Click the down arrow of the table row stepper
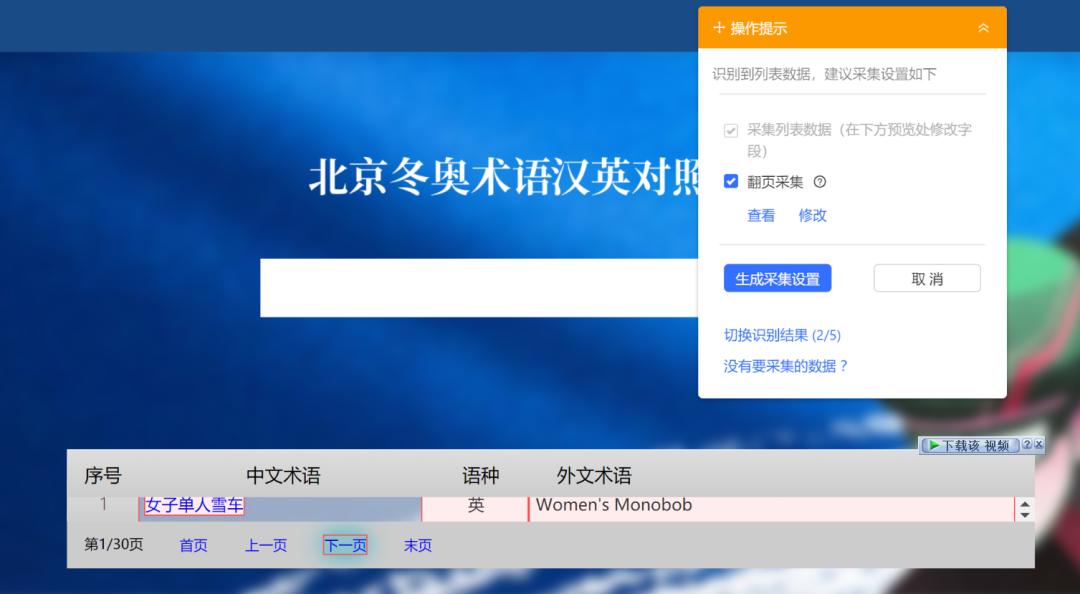The height and width of the screenshot is (594, 1080). pos(1025,514)
